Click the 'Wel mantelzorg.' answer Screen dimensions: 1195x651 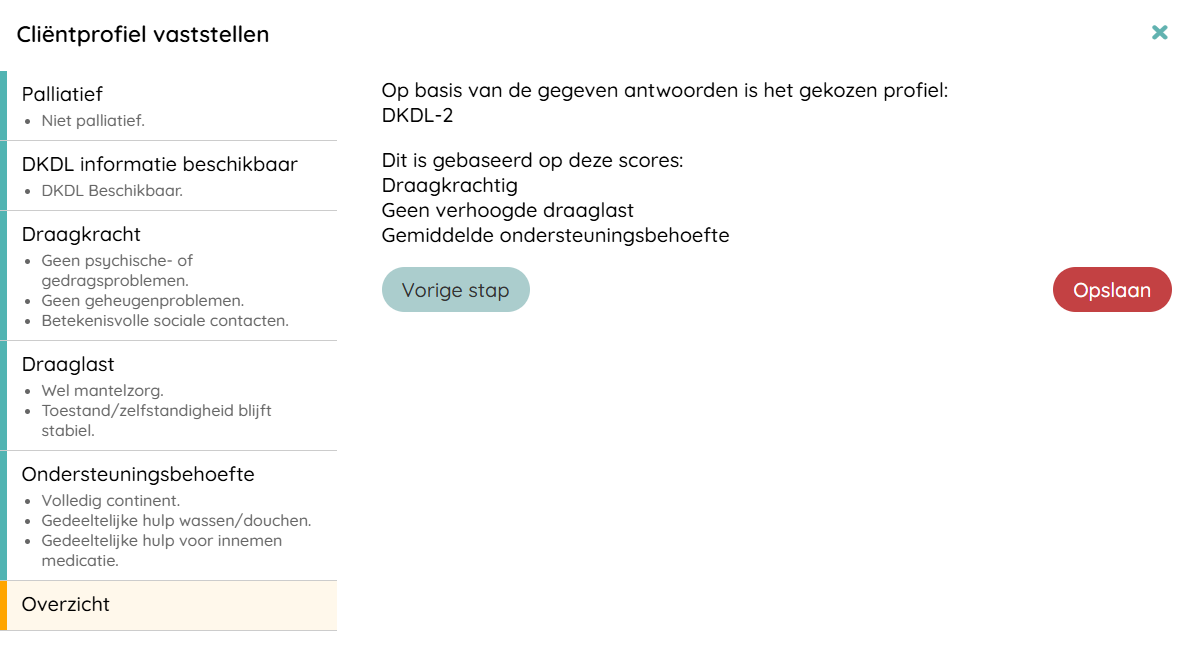pyautogui.click(x=102, y=391)
